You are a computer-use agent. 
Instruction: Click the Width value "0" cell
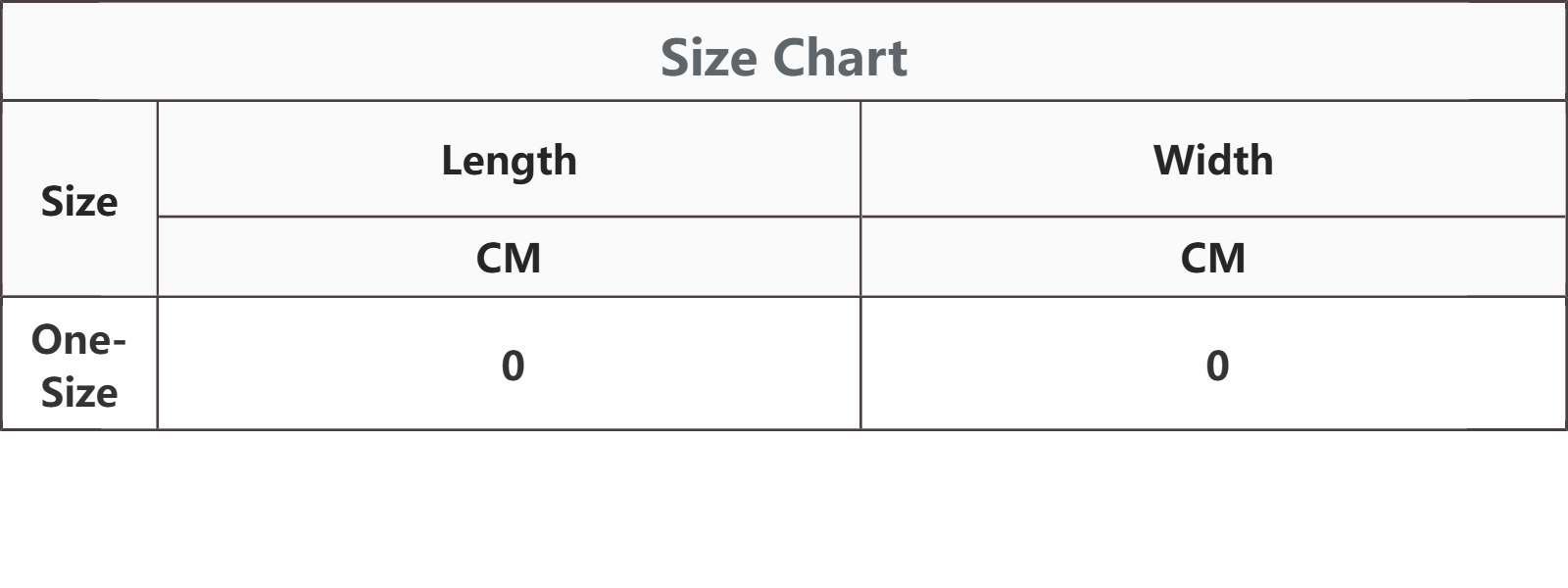tap(1217, 366)
